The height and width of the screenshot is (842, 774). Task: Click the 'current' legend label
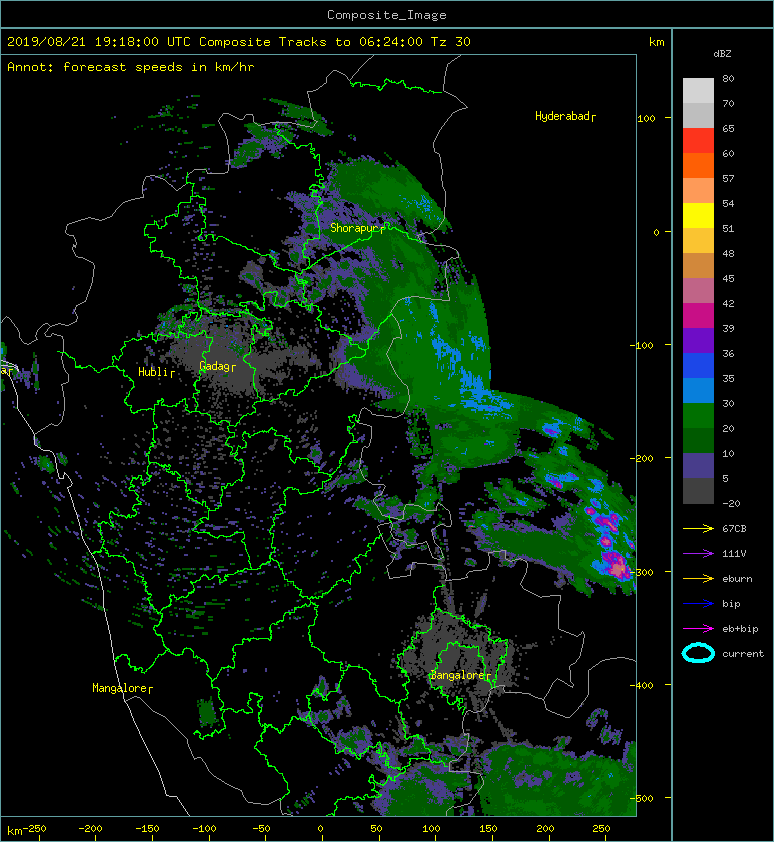743,654
